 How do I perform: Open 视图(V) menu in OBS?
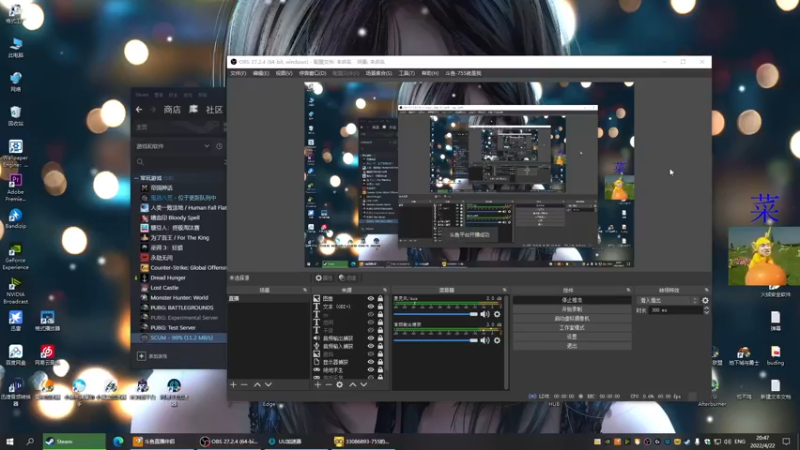284,73
